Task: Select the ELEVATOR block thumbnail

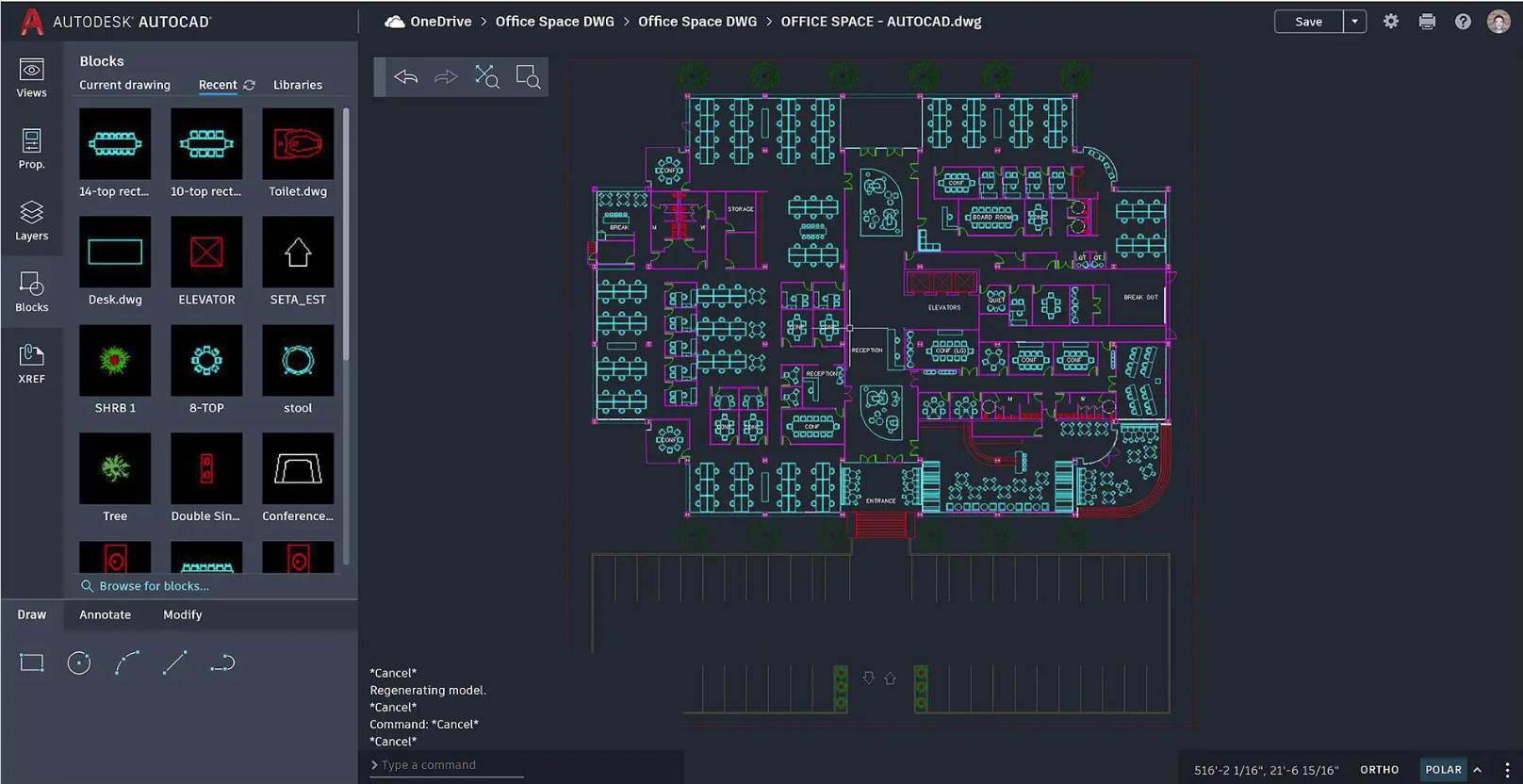Action: pyautogui.click(x=206, y=253)
